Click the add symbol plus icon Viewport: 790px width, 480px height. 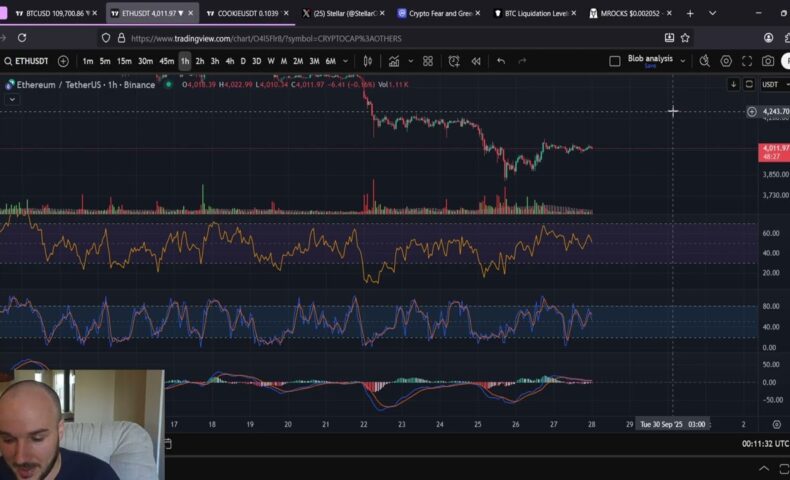pos(63,61)
